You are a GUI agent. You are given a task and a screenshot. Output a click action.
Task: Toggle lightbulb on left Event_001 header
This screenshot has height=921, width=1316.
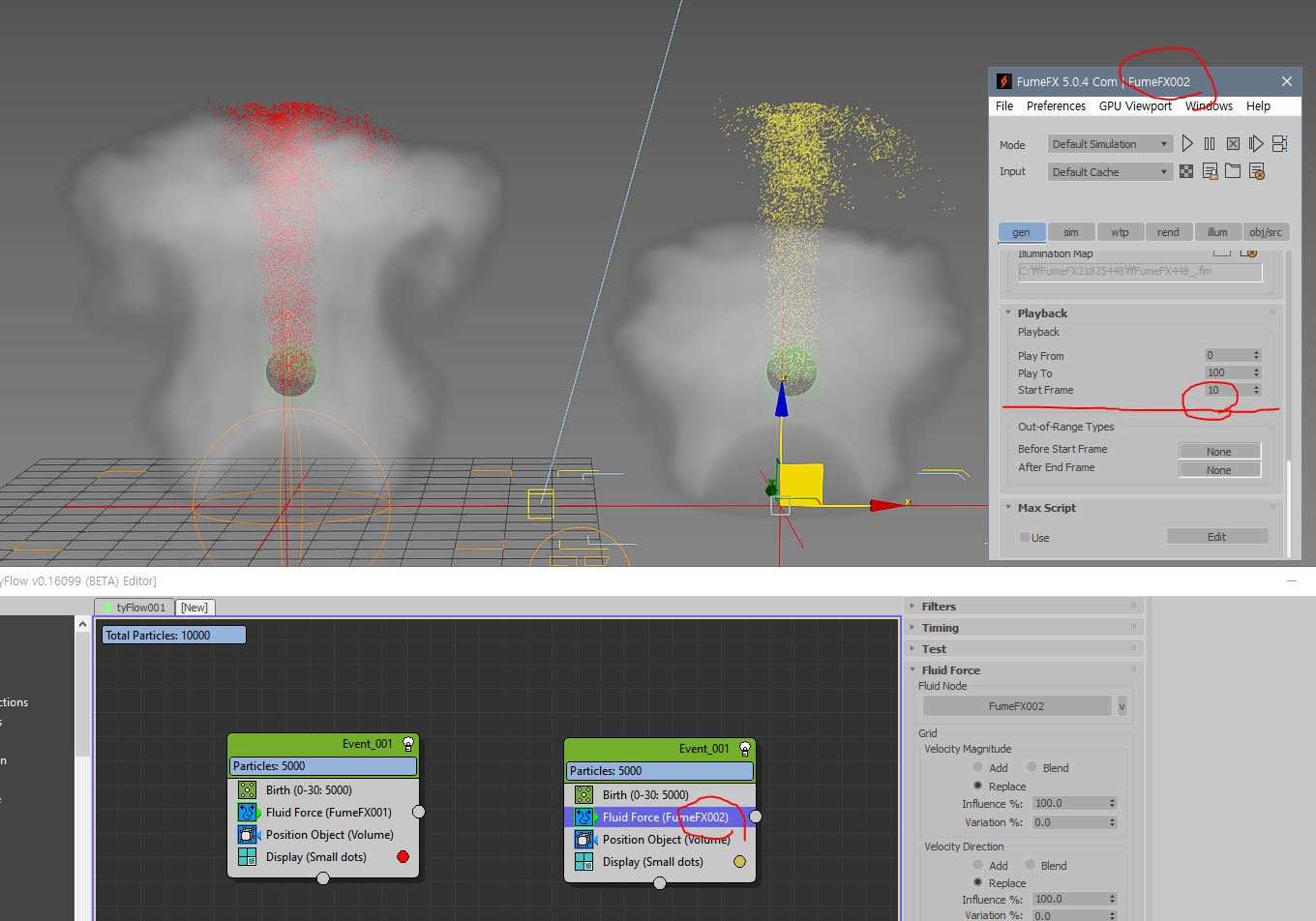408,745
